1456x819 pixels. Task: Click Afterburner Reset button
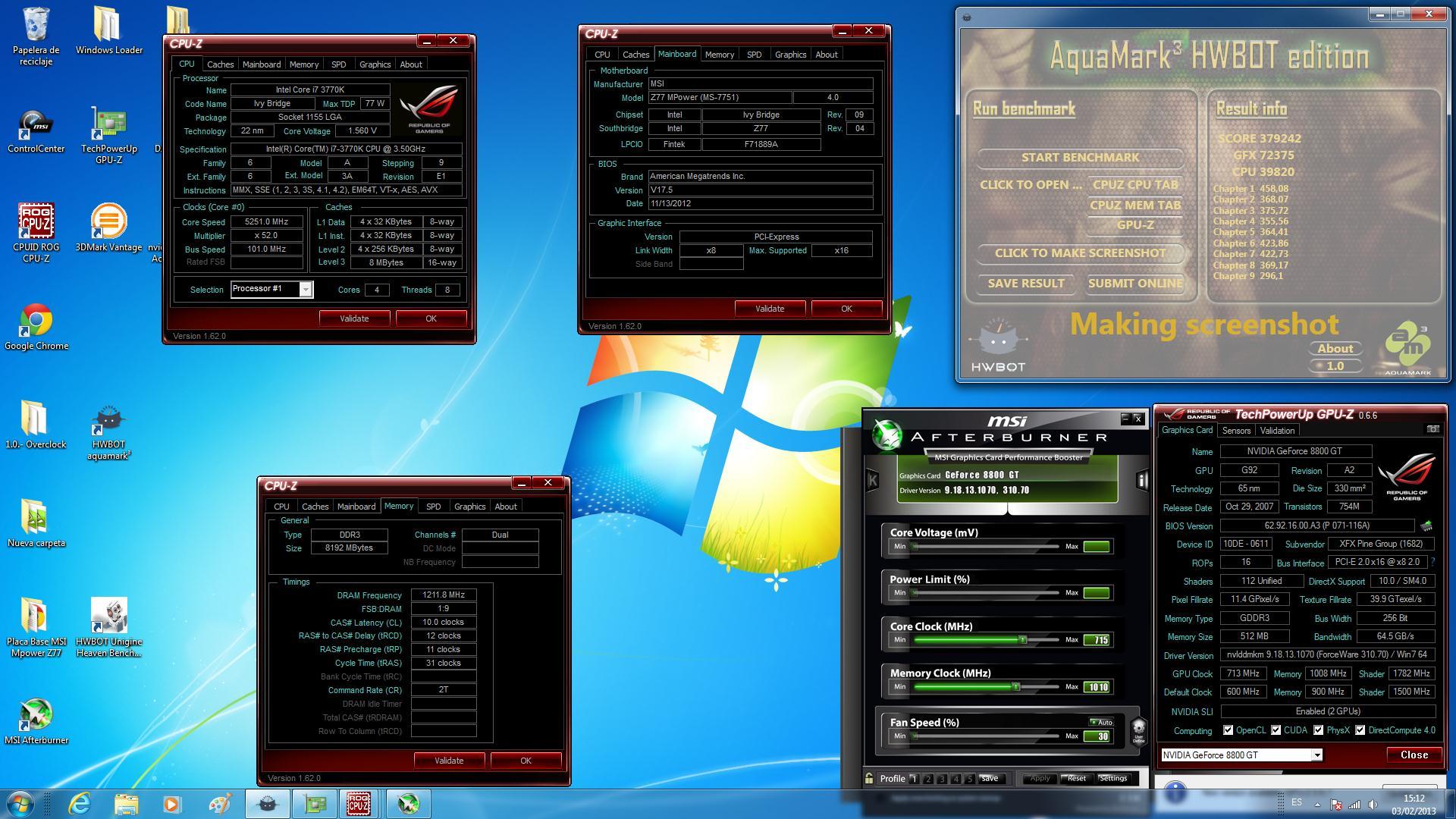(x=1076, y=778)
